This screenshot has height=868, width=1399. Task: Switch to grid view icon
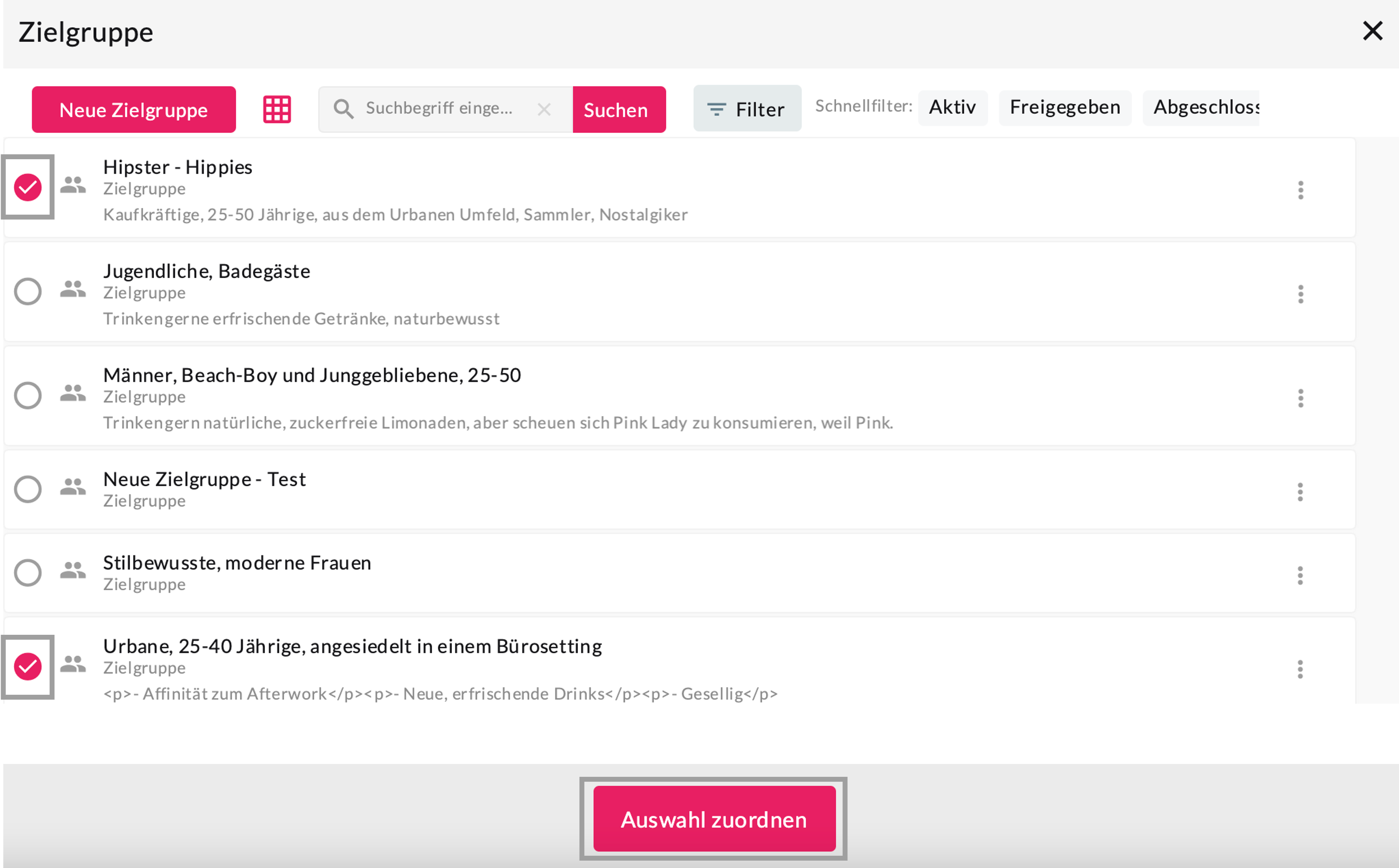tap(277, 109)
